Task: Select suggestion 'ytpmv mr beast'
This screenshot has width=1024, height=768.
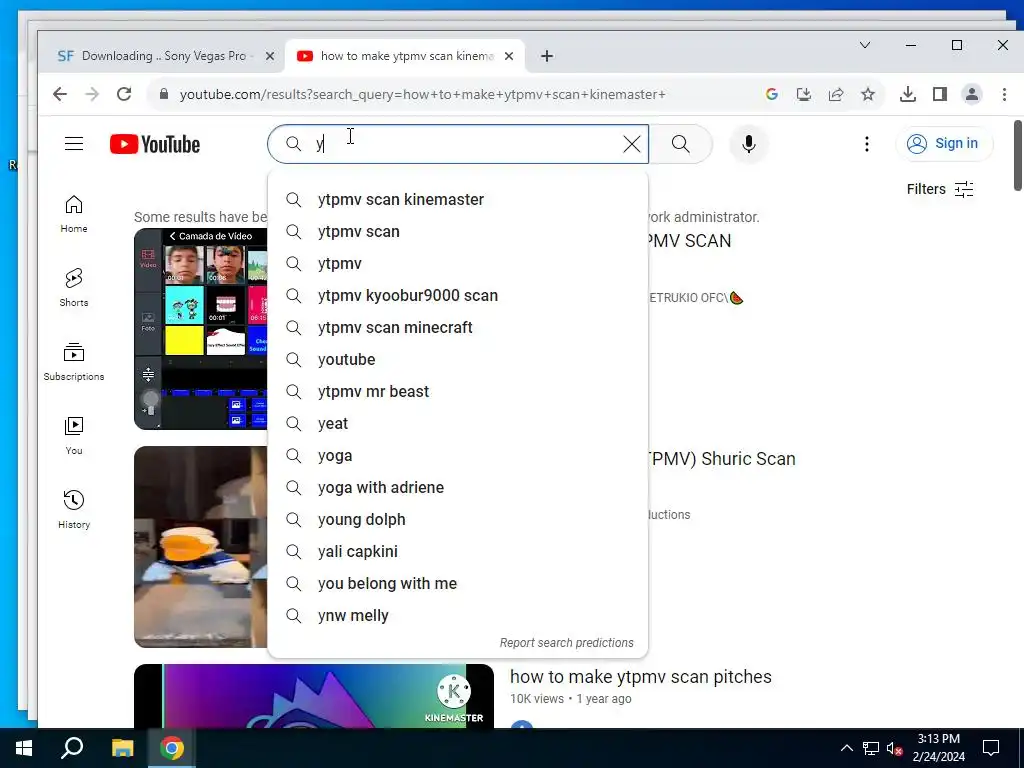Action: 458,391
